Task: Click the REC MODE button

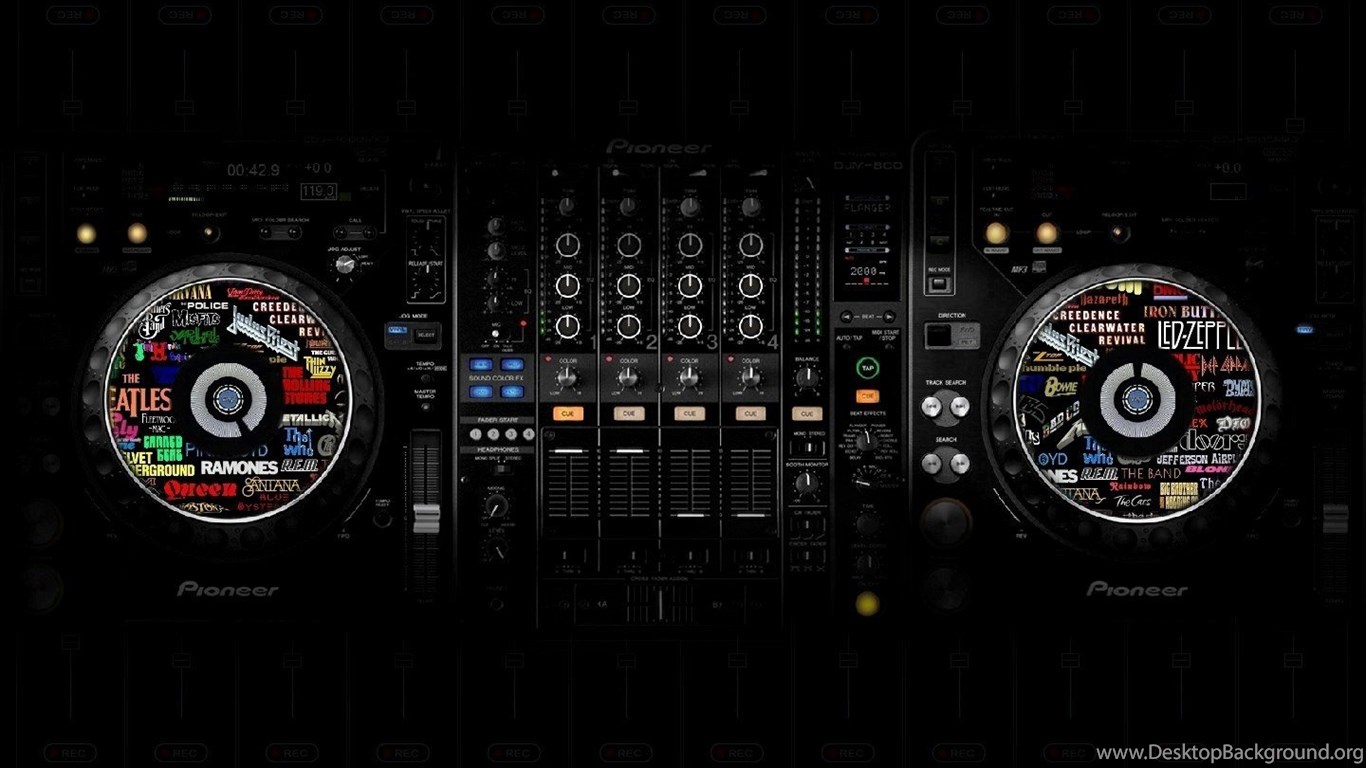Action: [x=939, y=284]
